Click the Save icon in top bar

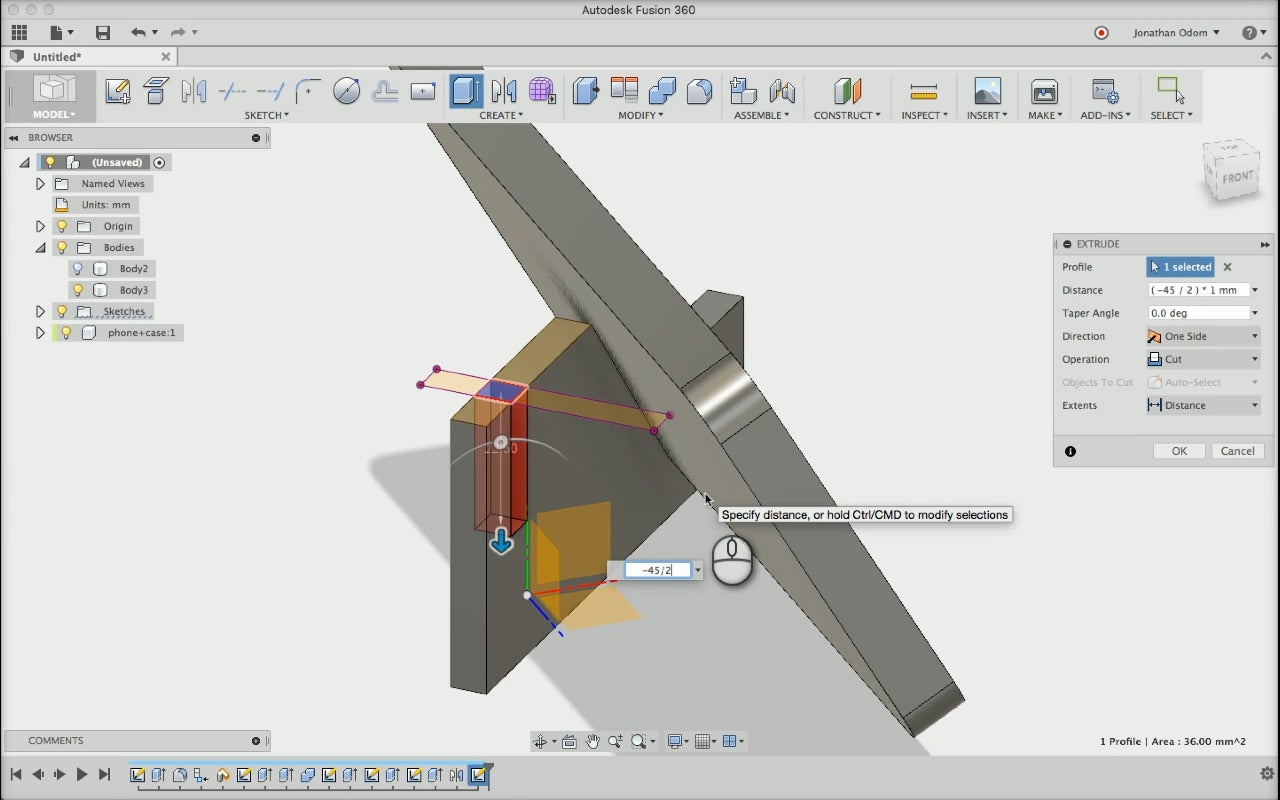102,33
